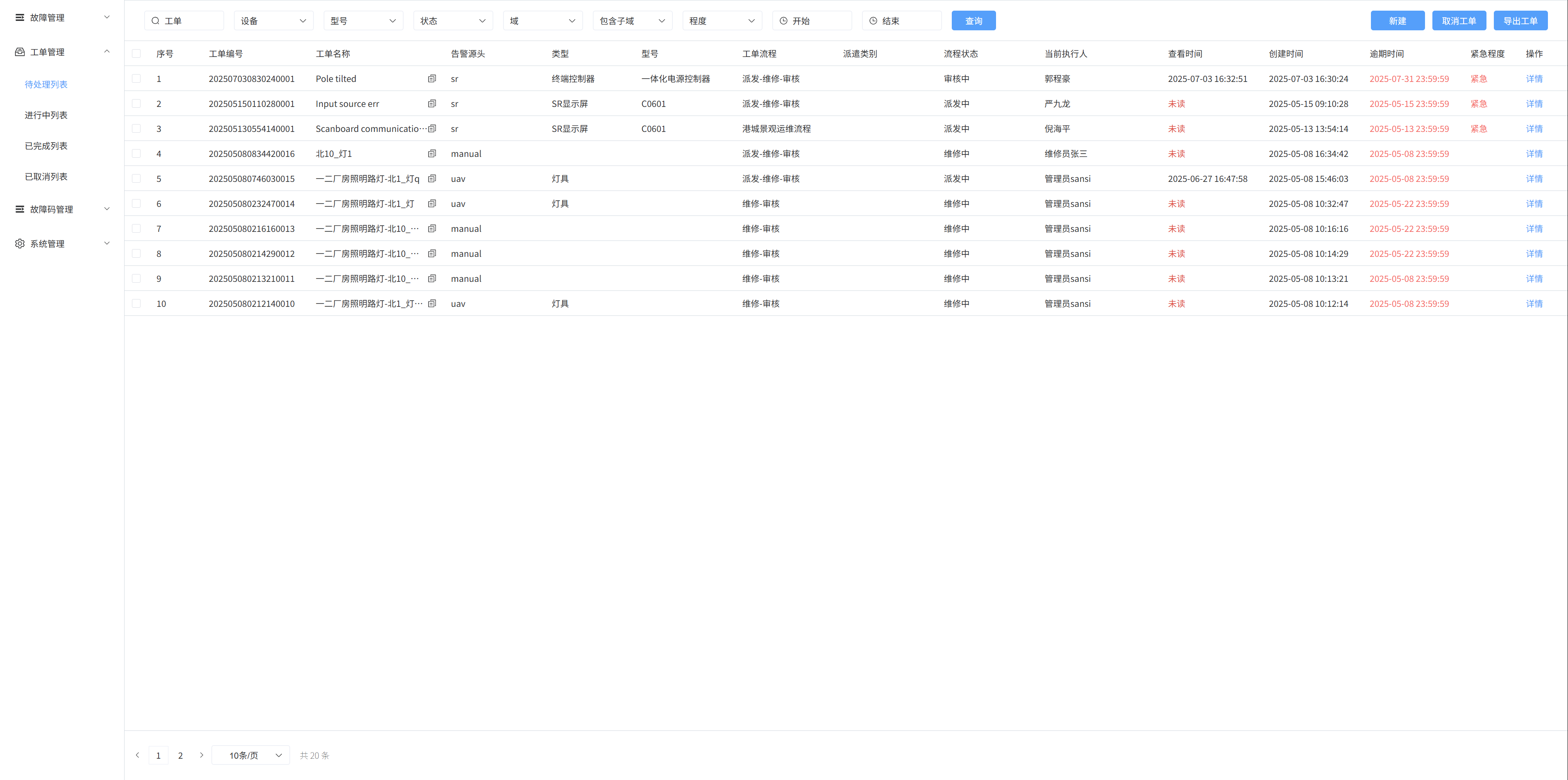Check row 5 checkbox
Image resolution: width=1568 pixels, height=780 pixels.
tap(136, 178)
